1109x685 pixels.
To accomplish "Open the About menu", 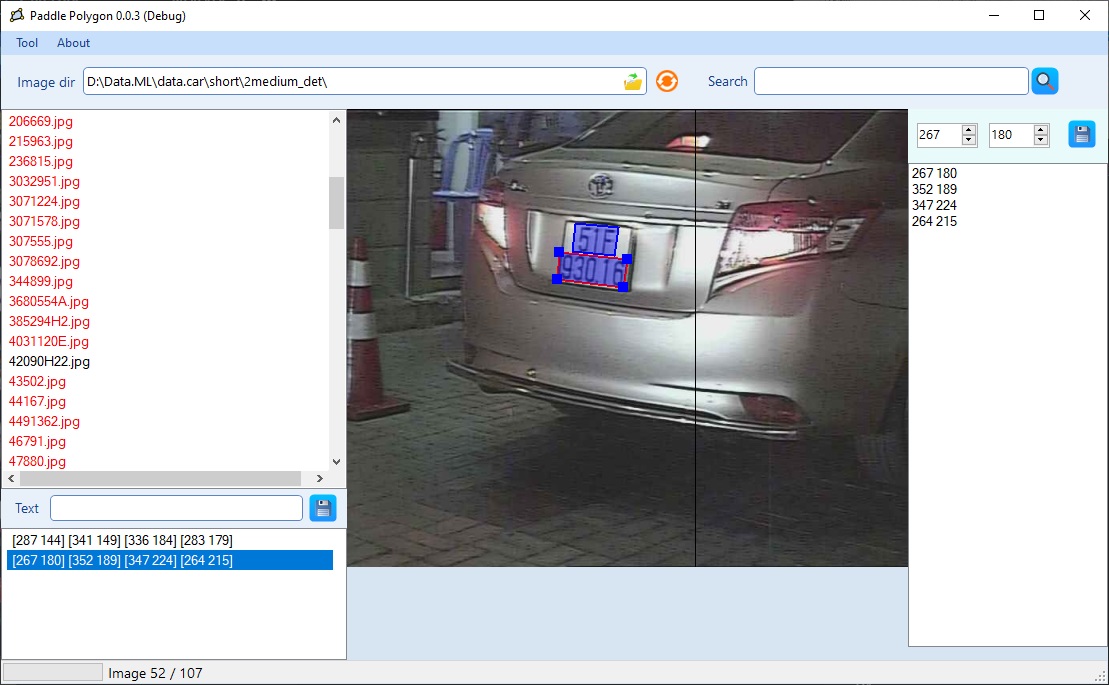I will pyautogui.click(x=73, y=43).
